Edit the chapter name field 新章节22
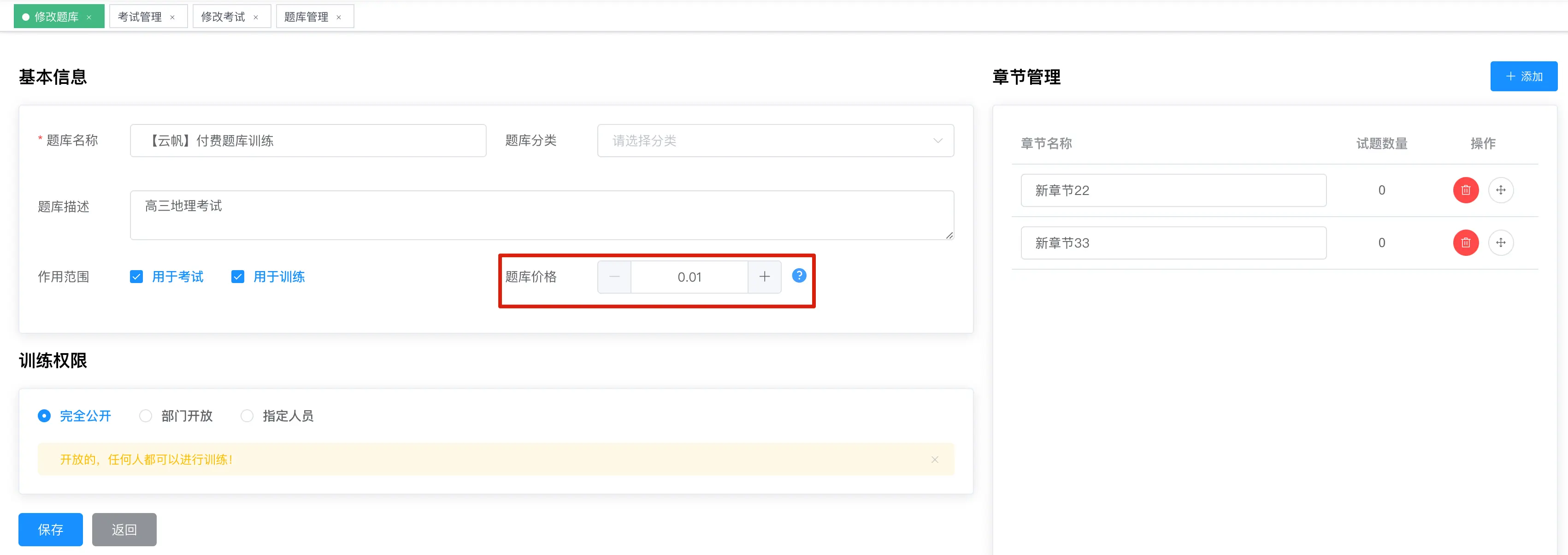1568x555 pixels. 1173,190
